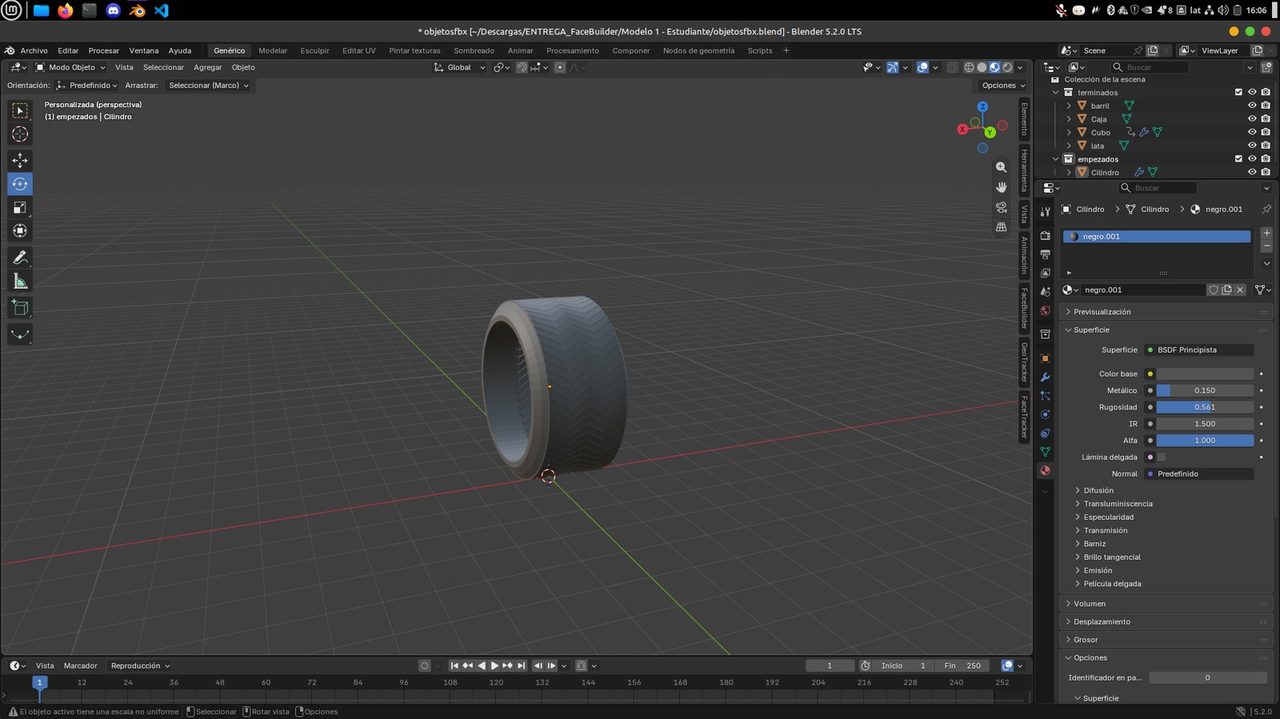Select the Add Cube tool

point(20,308)
